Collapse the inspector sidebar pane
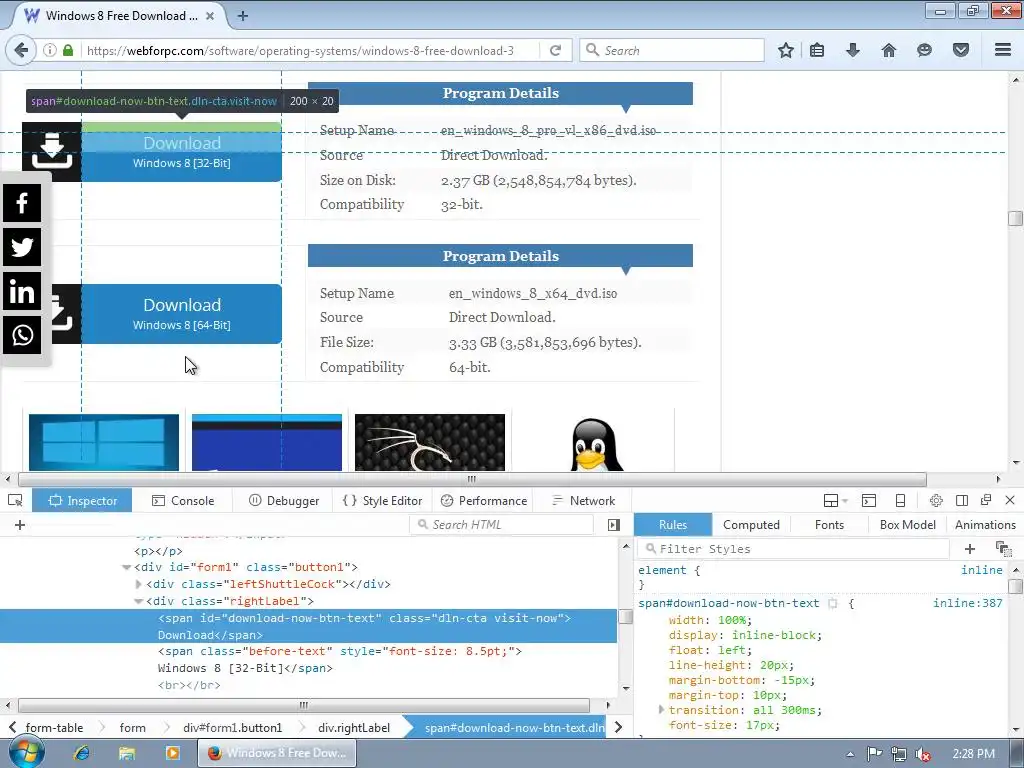 [x=614, y=525]
